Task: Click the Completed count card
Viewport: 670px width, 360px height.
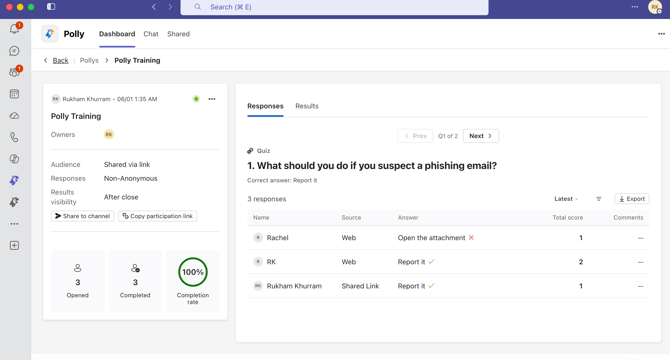Action: 135,281
